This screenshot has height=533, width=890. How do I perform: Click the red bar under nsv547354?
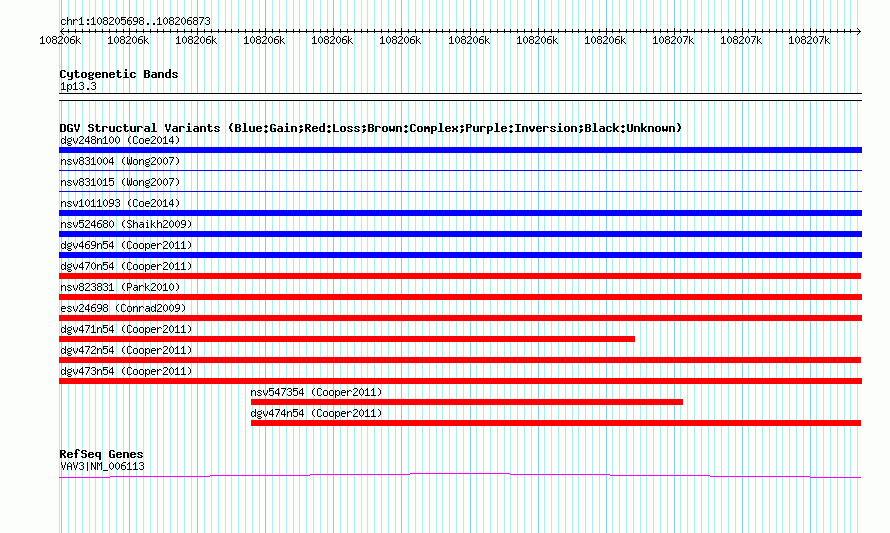tap(467, 402)
